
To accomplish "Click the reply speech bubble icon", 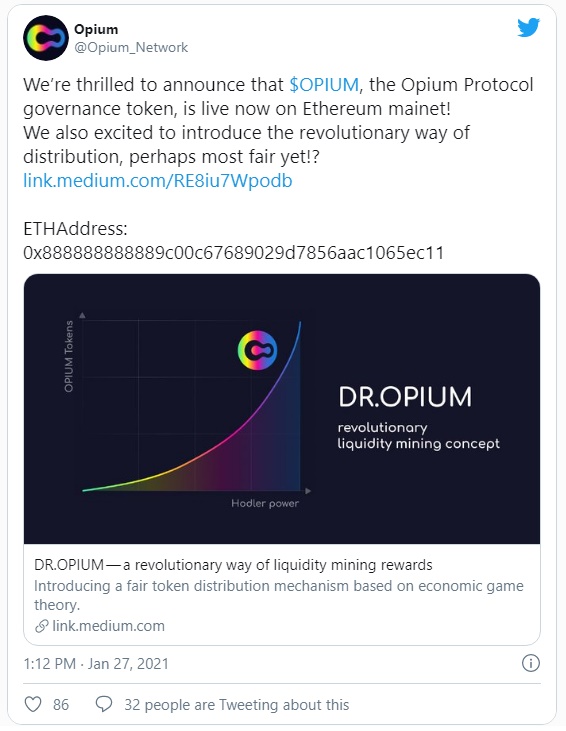I will pos(104,704).
